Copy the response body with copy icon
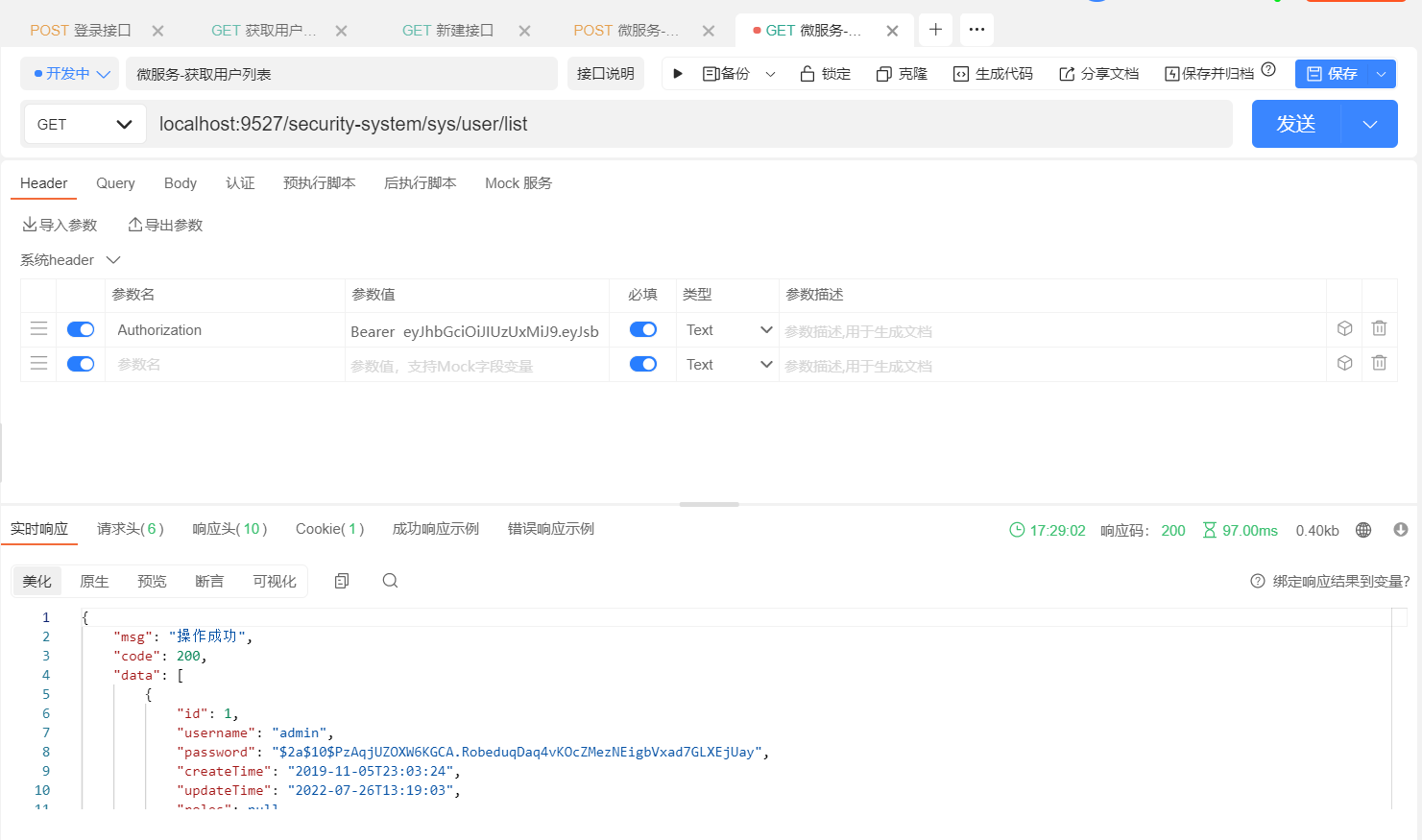This screenshot has height=840, width=1422. pyautogui.click(x=342, y=581)
